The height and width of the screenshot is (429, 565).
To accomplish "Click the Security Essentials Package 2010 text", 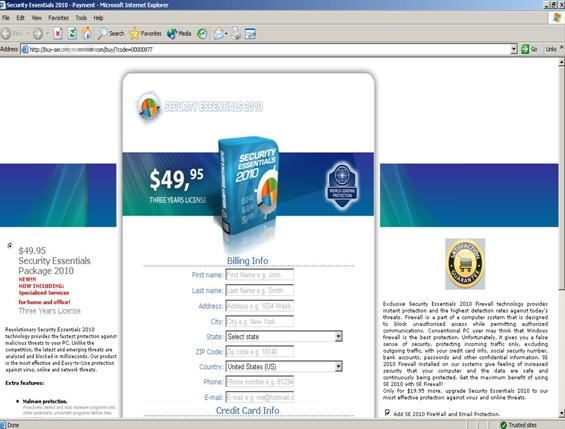I will coord(54,265).
